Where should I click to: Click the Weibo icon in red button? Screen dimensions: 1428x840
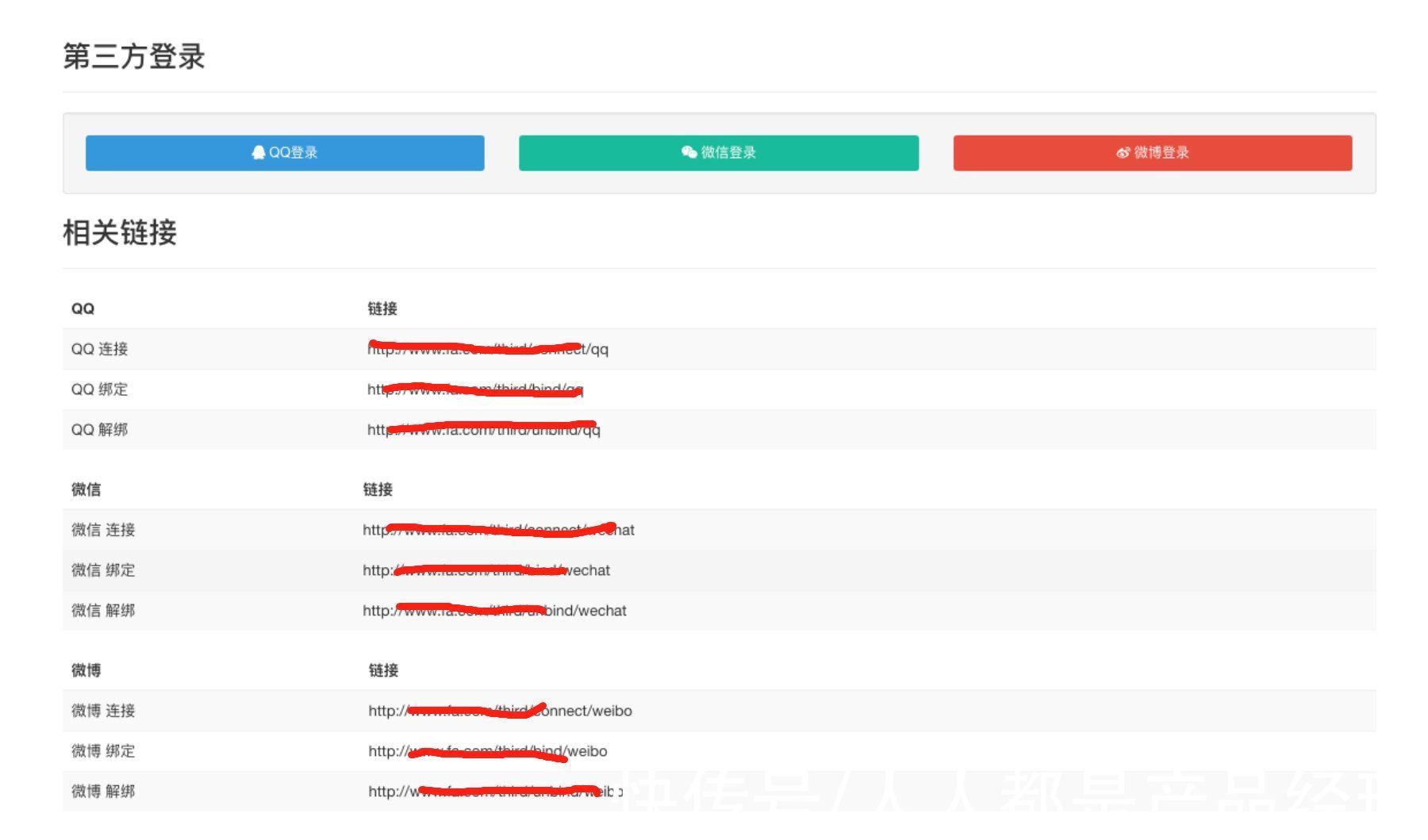1123,153
